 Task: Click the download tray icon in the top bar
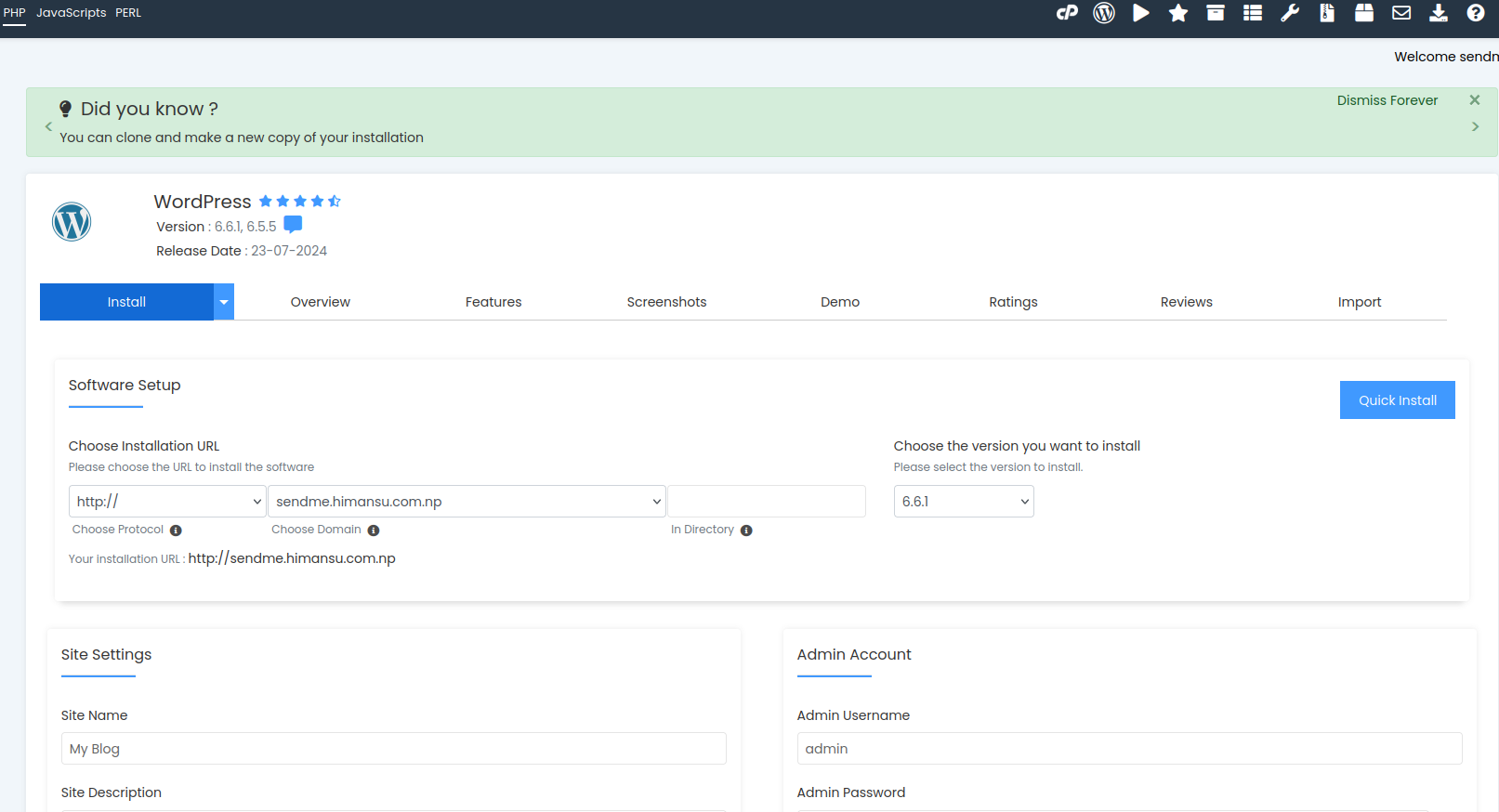1439,13
